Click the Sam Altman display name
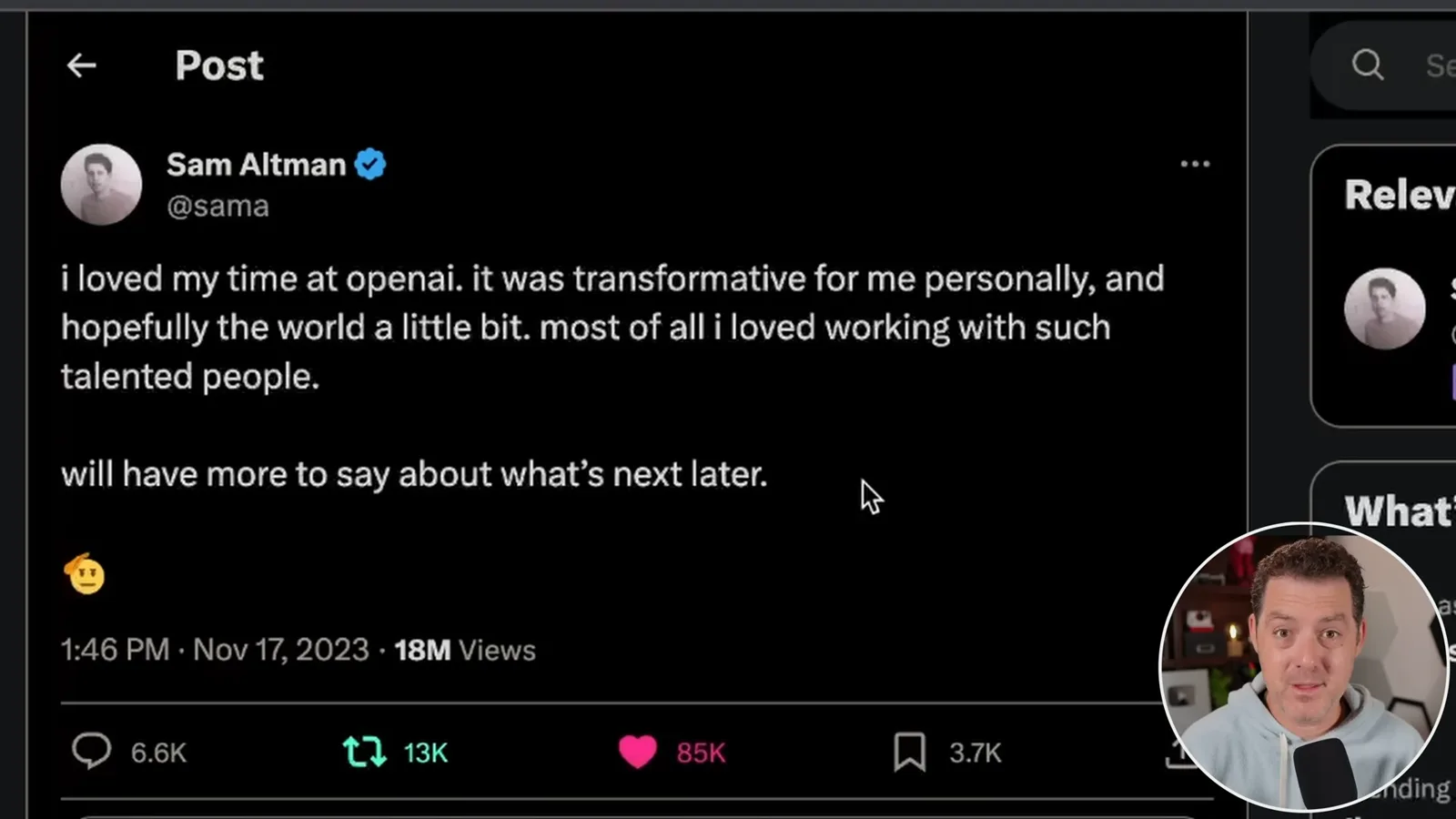 click(256, 165)
